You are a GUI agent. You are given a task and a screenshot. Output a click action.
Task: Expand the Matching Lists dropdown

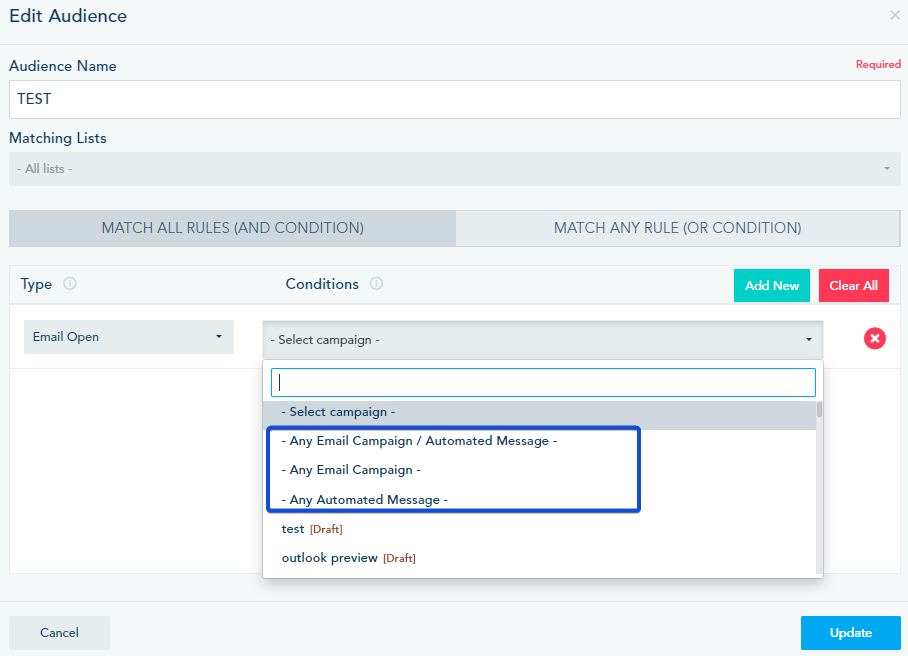(x=454, y=169)
